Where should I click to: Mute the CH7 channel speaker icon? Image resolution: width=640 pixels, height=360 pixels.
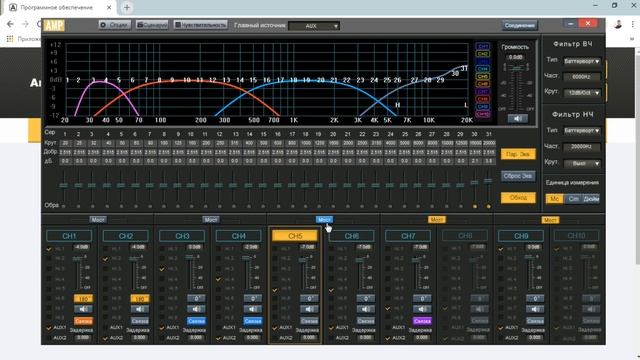(422, 309)
